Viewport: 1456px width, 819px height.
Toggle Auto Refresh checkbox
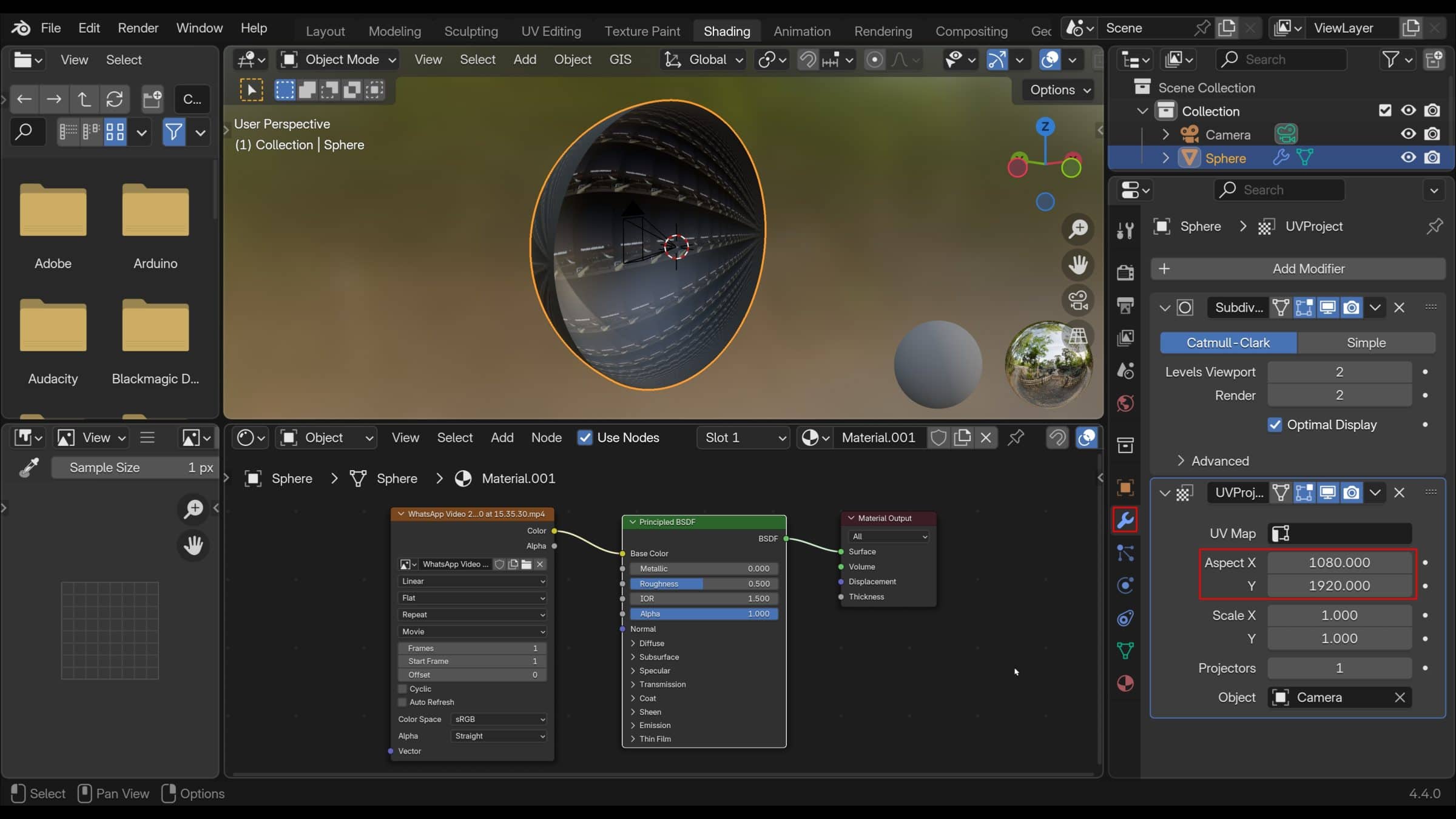(x=402, y=702)
